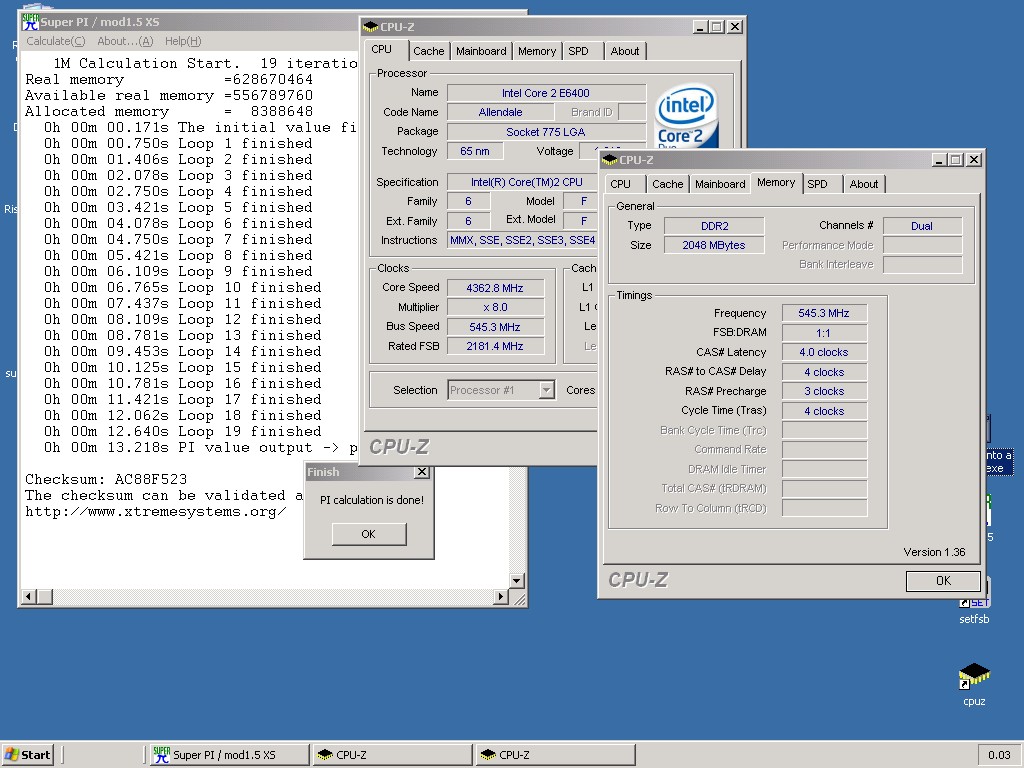Click the Version 1.36 label
The image size is (1024, 768).
(934, 552)
